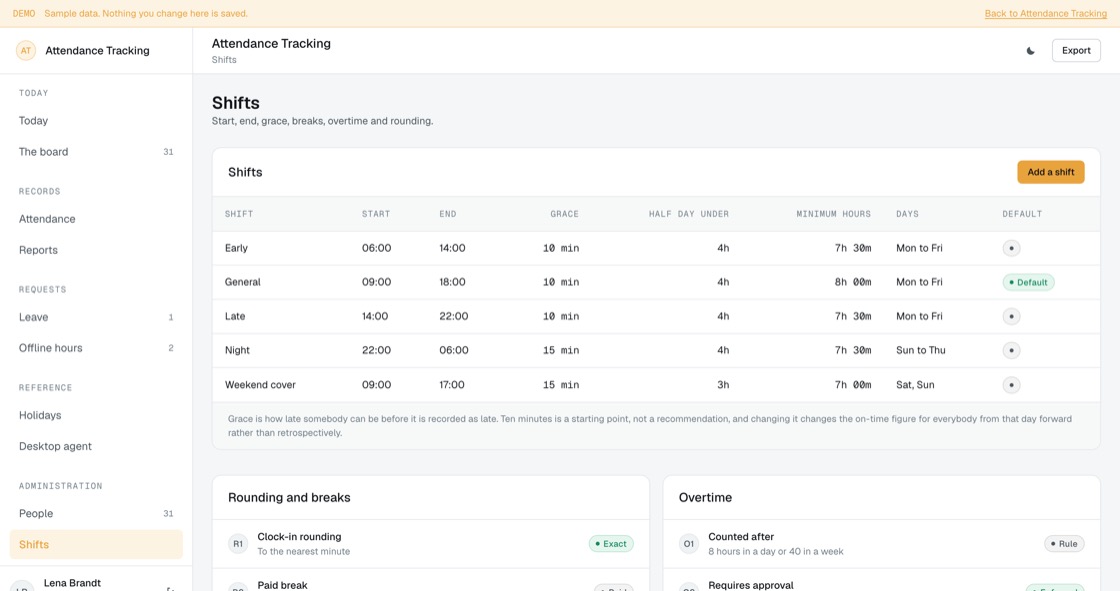Click the Exact badge for clock-in rounding
Screen dimensions: 1120x591
point(611,544)
